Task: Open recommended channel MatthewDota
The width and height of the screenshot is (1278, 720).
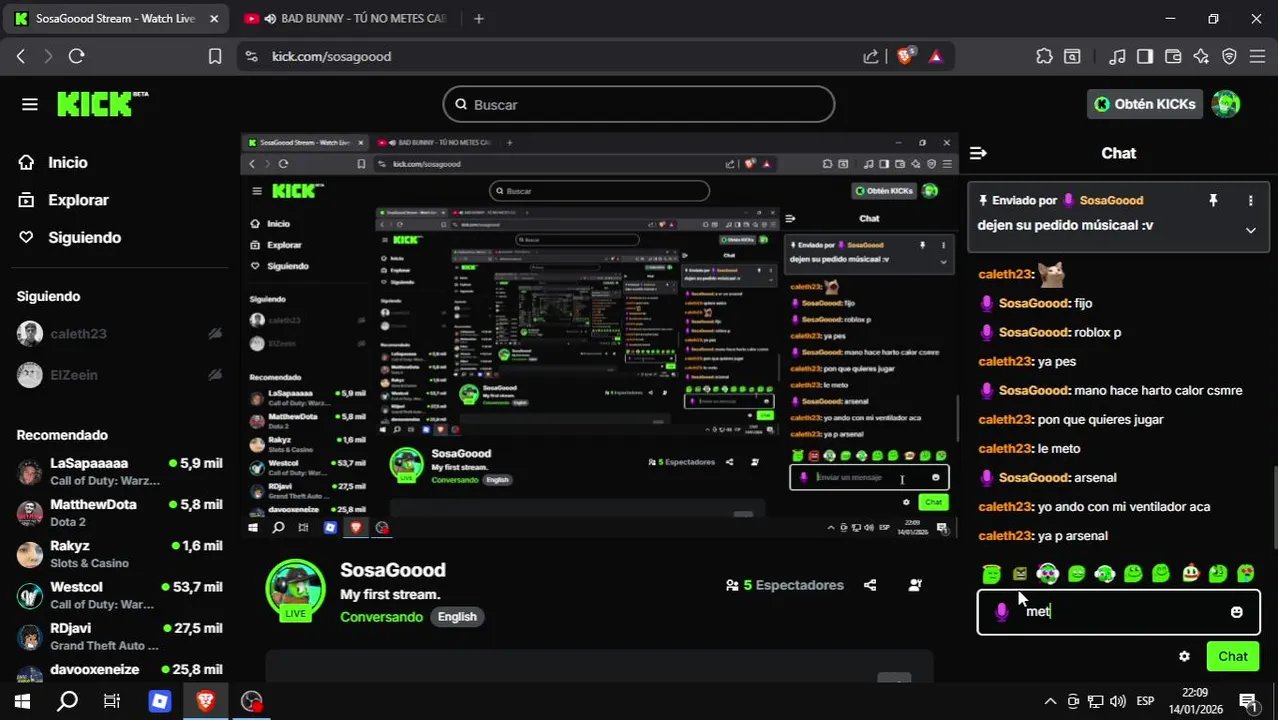Action: (x=120, y=512)
